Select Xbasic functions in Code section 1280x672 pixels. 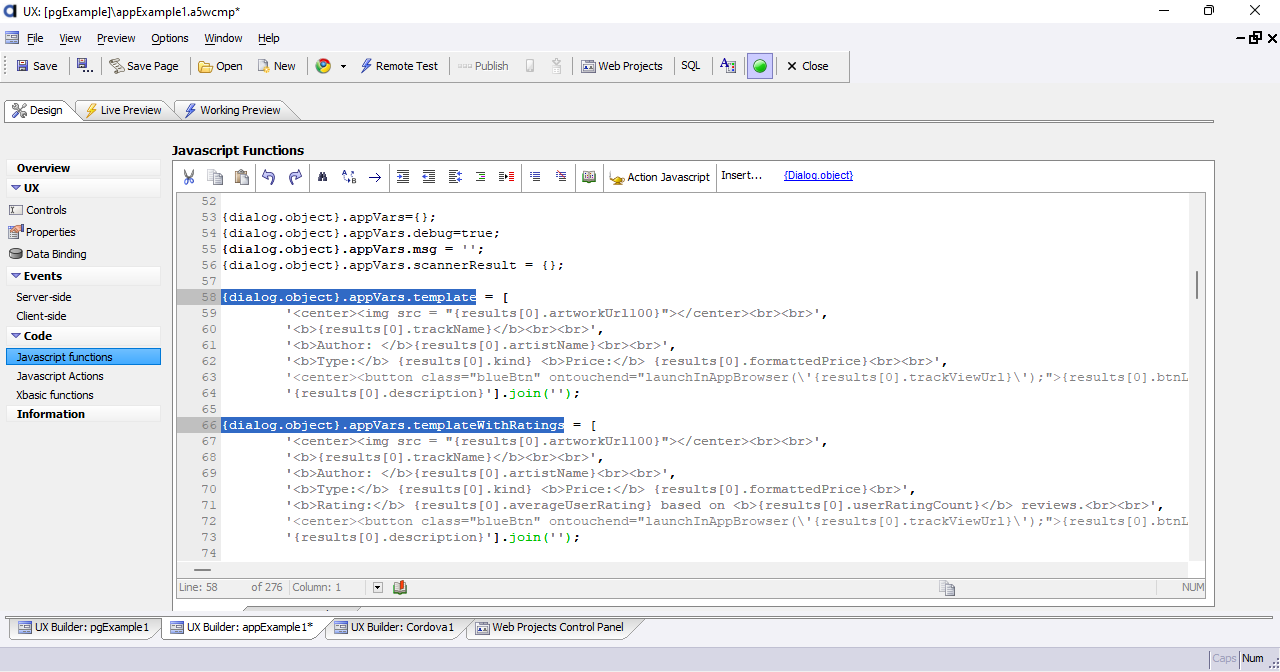[x=55, y=395]
